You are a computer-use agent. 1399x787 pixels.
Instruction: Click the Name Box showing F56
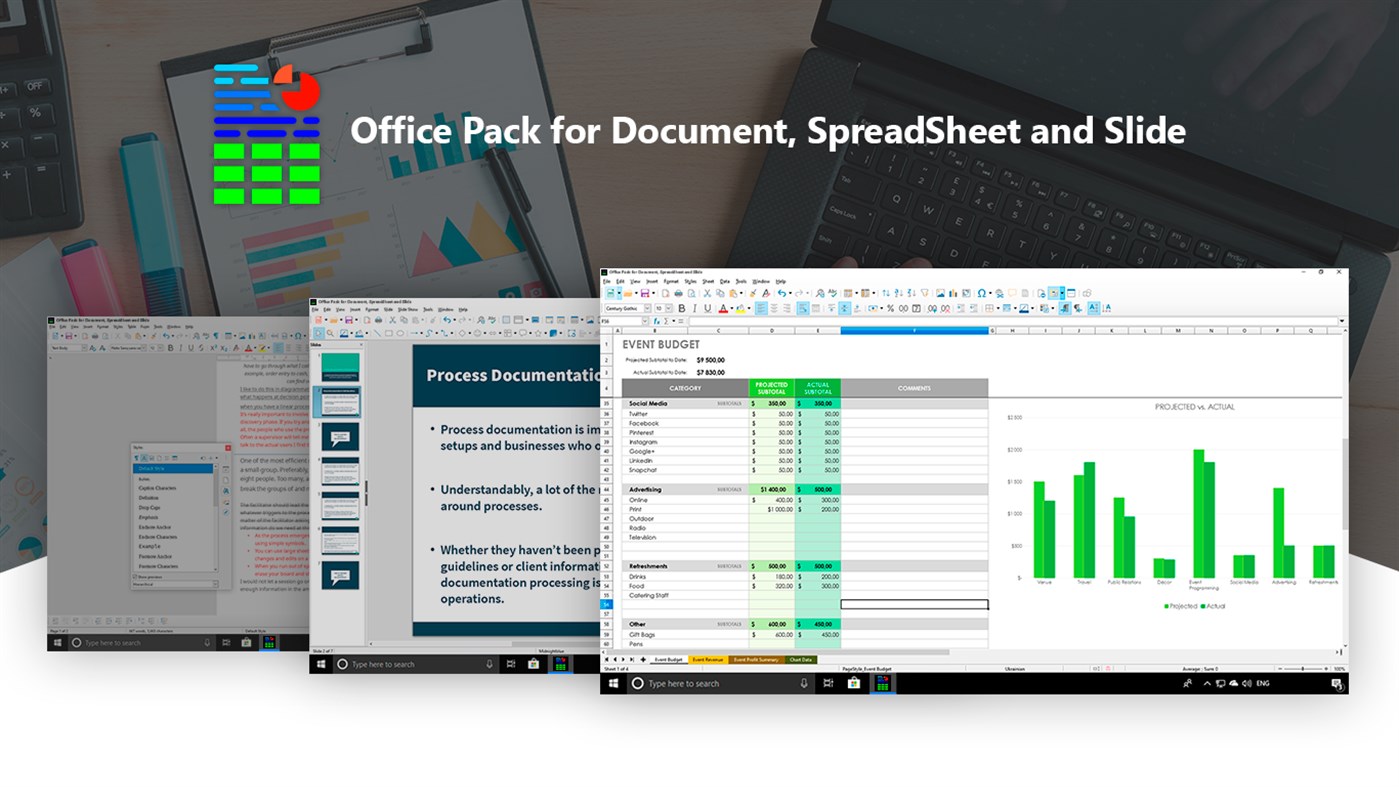[x=620, y=321]
